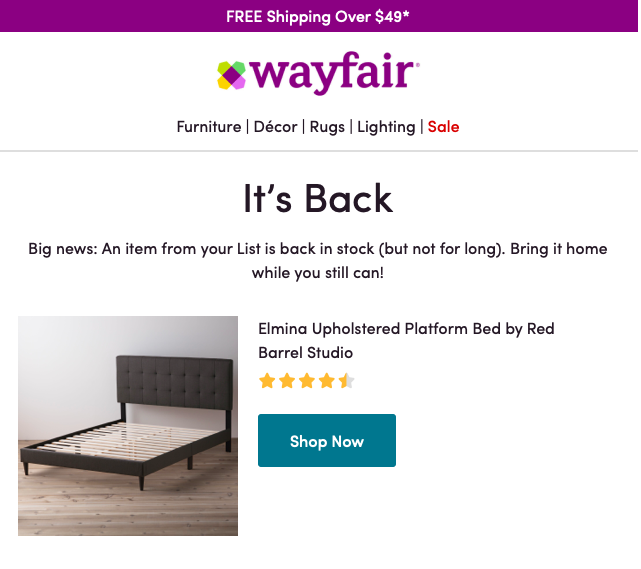Click the half-filled fifth rating star
This screenshot has height=569, width=641.
pyautogui.click(x=346, y=381)
